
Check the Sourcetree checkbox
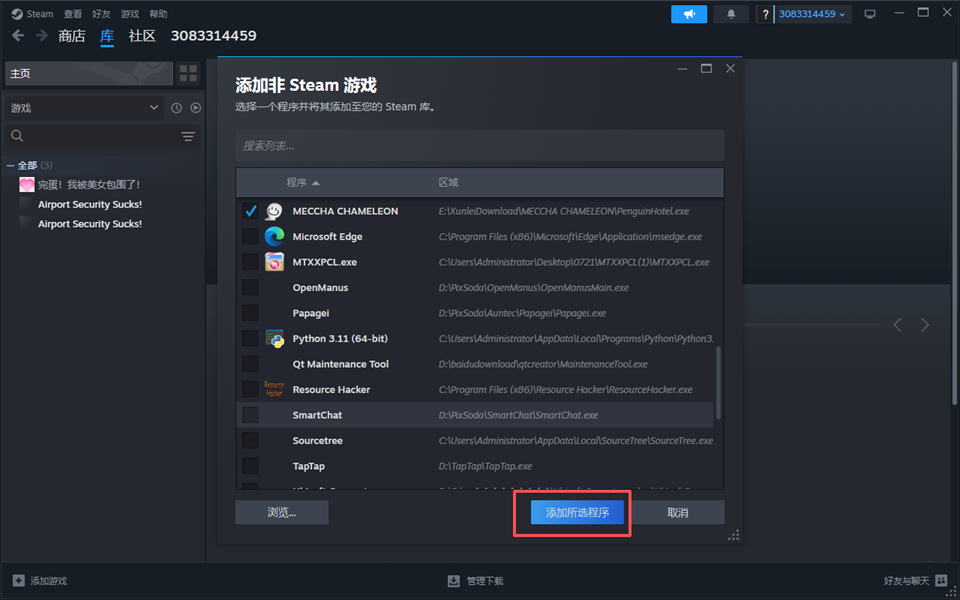(250, 441)
